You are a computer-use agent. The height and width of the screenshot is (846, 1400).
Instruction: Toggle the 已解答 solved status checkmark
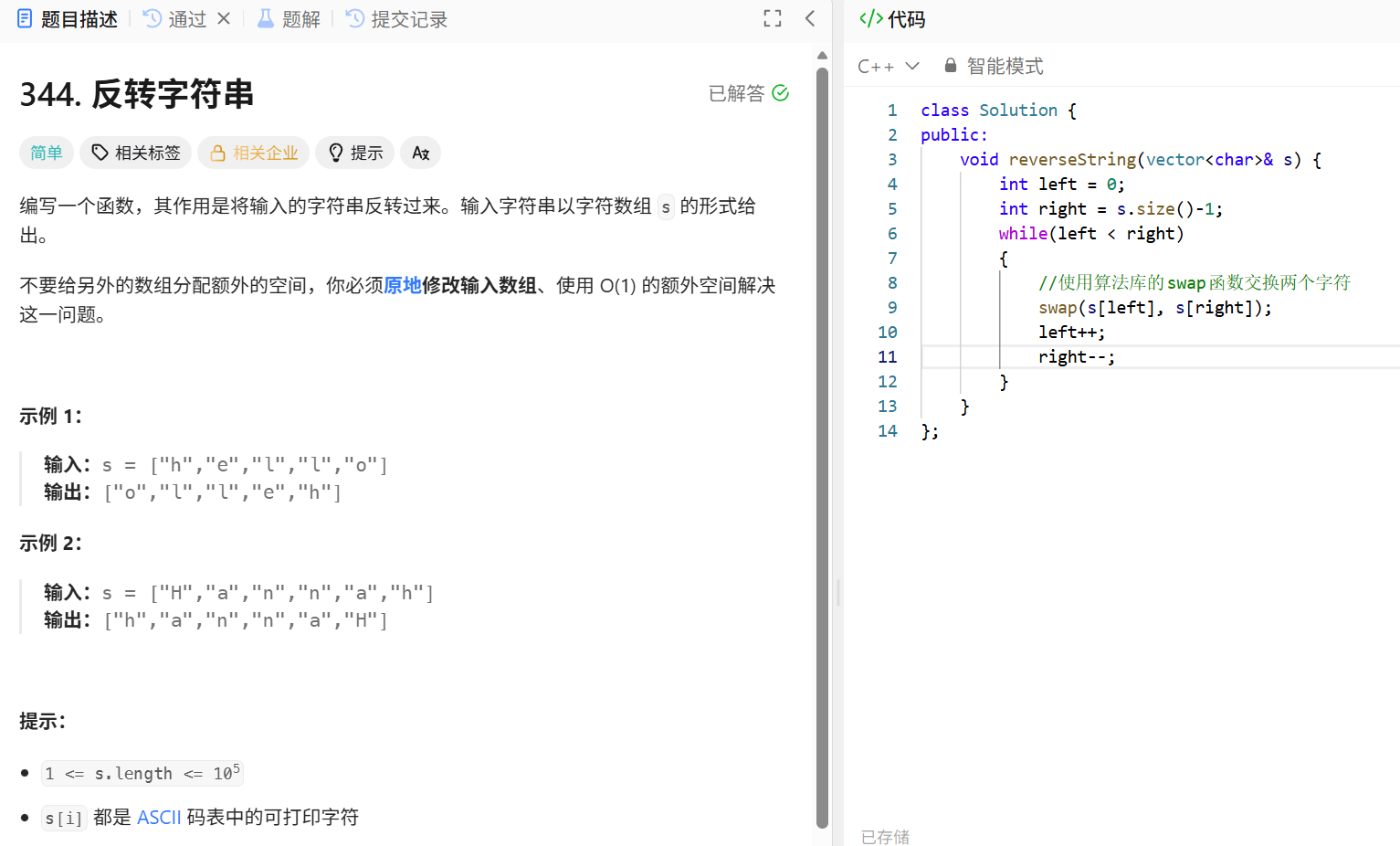pos(779,92)
